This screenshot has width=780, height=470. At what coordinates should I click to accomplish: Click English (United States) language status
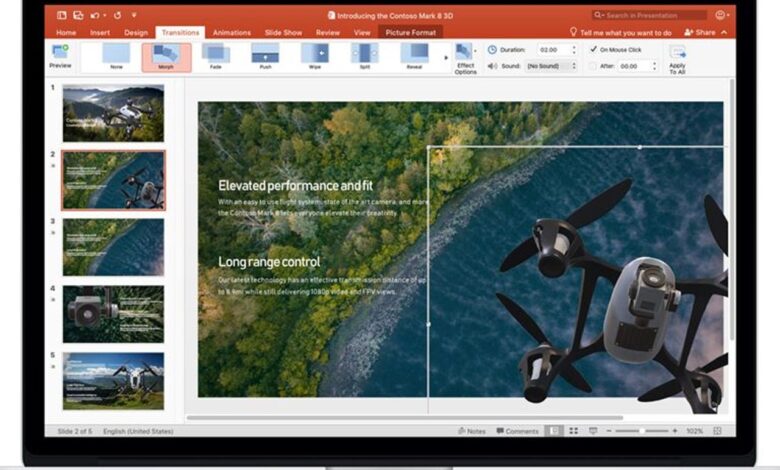point(138,431)
